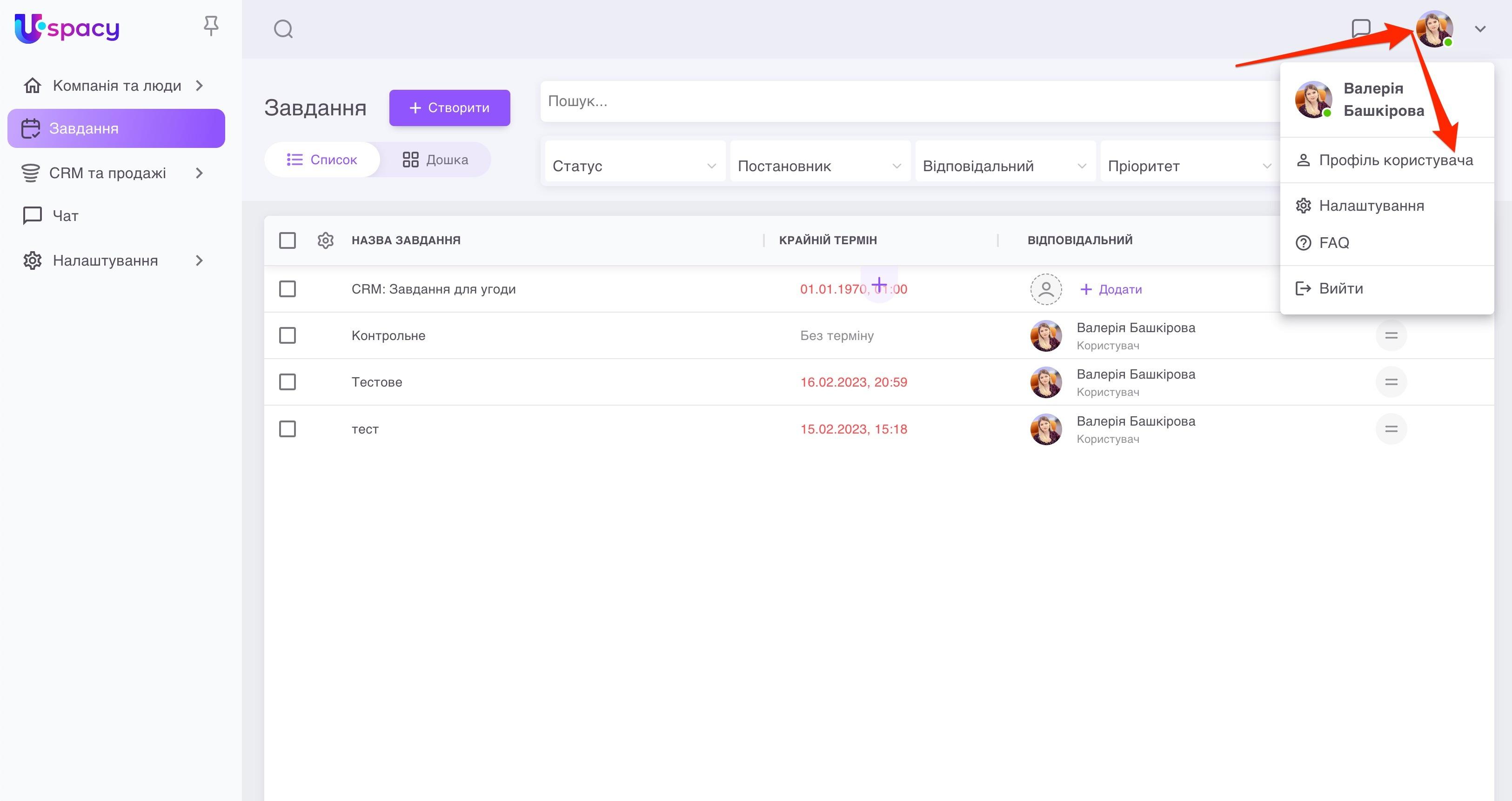1512x801 pixels.
Task: Click priority icon in Тестове row
Action: tap(1391, 382)
